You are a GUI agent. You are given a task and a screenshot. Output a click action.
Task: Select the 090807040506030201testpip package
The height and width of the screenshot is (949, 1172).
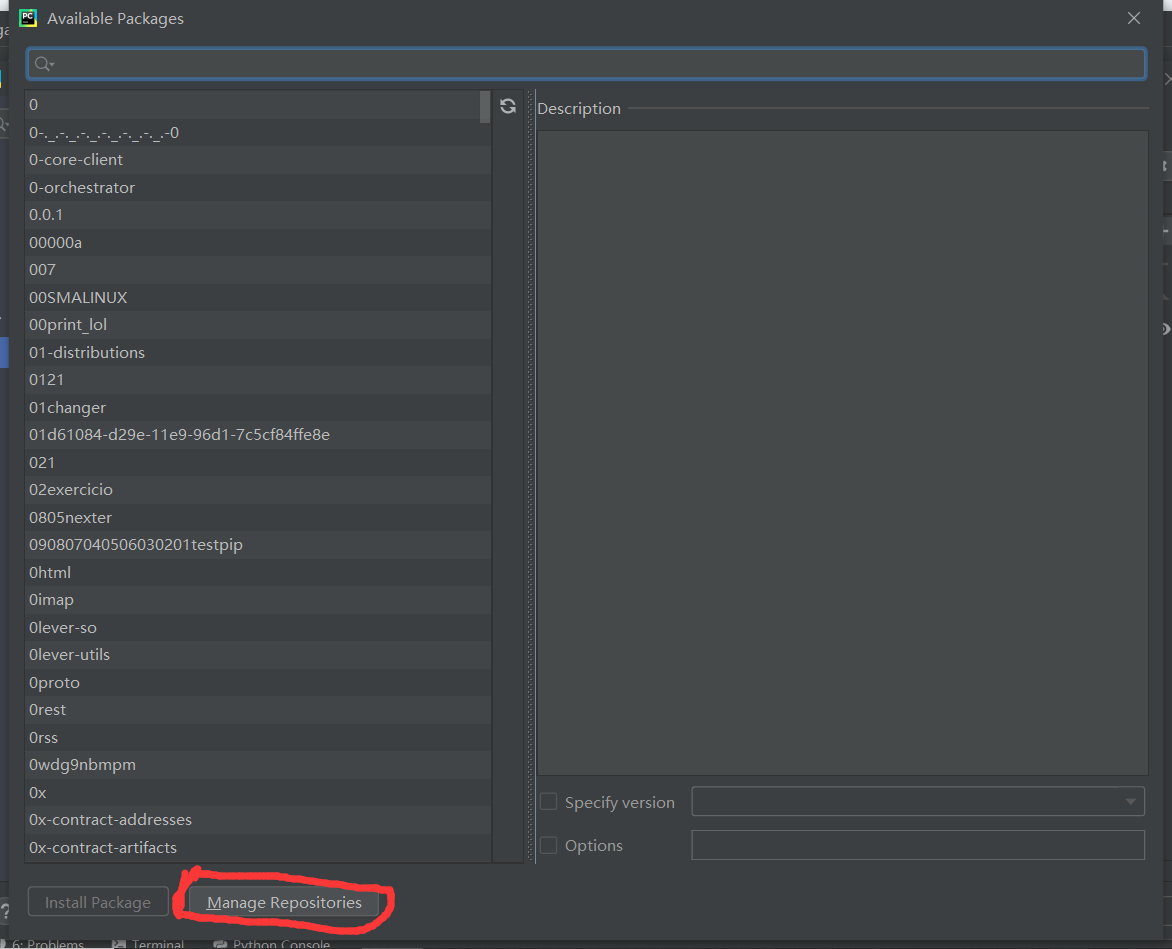(258, 545)
